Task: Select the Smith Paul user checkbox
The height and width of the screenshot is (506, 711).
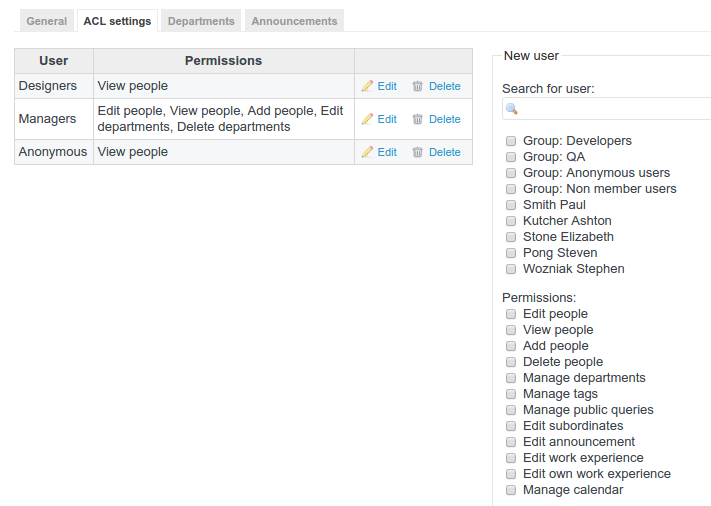Action: (x=511, y=205)
